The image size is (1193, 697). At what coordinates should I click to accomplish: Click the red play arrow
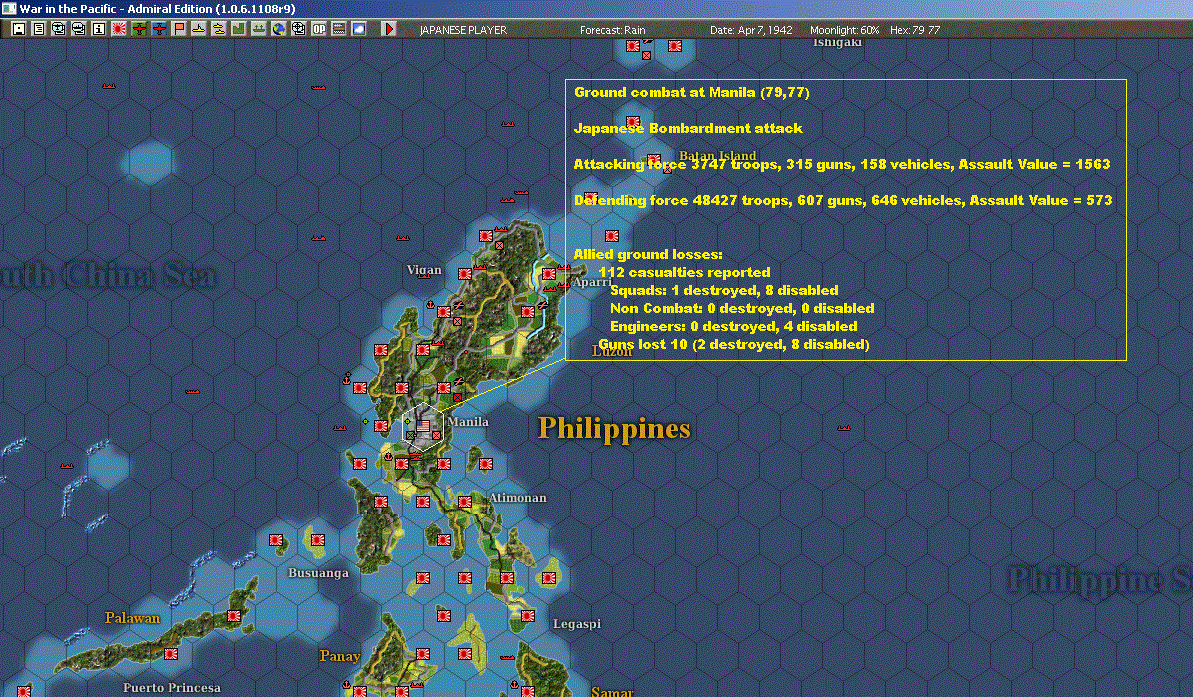pos(389,29)
